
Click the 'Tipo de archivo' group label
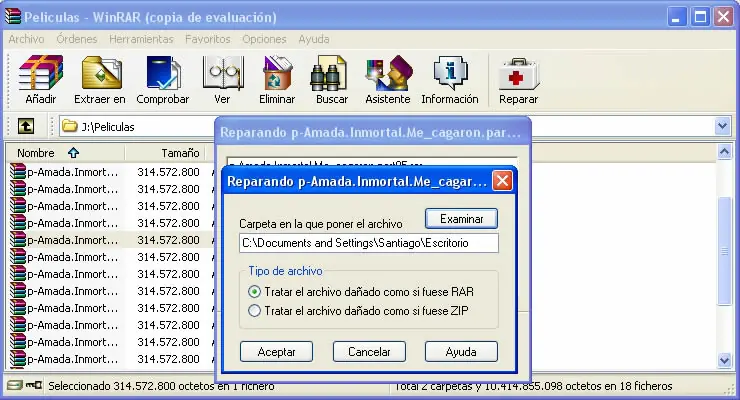coord(286,271)
